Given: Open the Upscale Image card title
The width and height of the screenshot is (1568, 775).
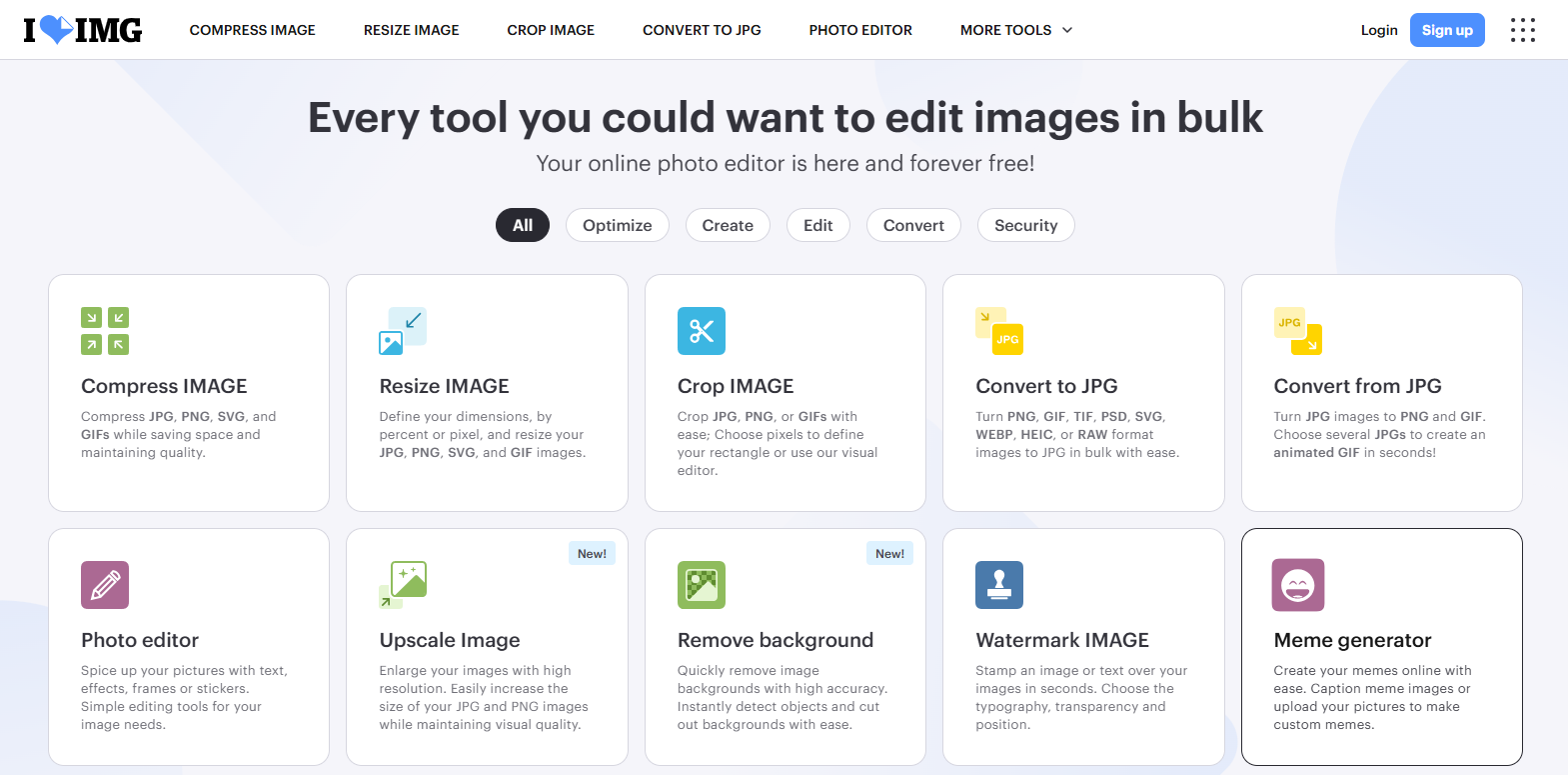Looking at the screenshot, I should click(x=450, y=640).
